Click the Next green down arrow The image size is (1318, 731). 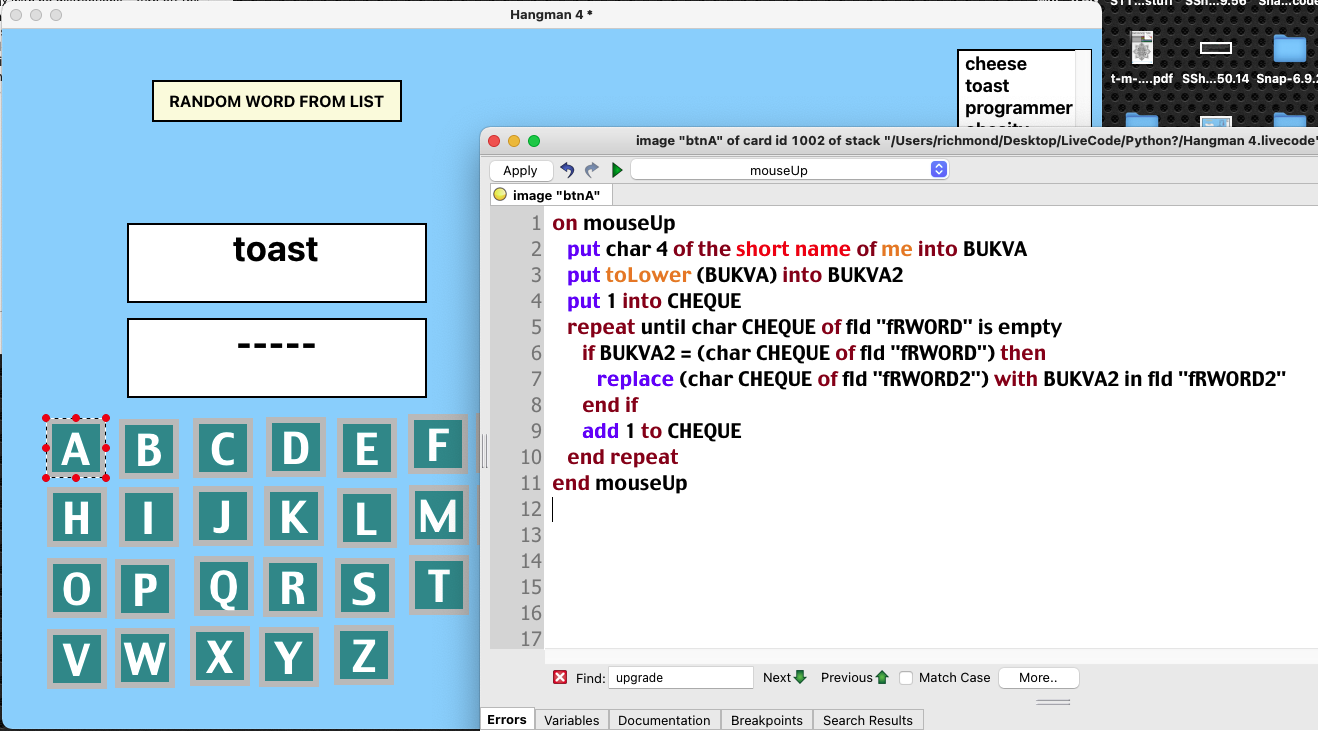[x=800, y=677]
